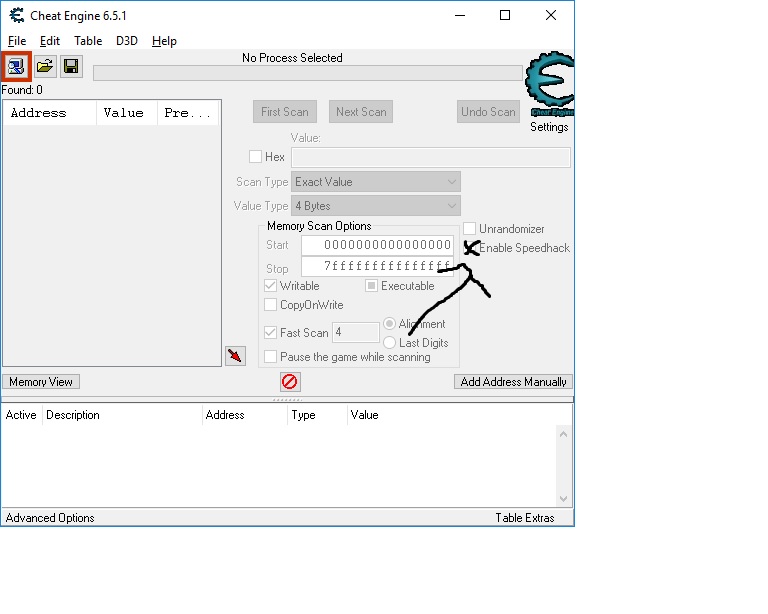Expand the Scan Type dropdown
768x614 pixels.
376,182
